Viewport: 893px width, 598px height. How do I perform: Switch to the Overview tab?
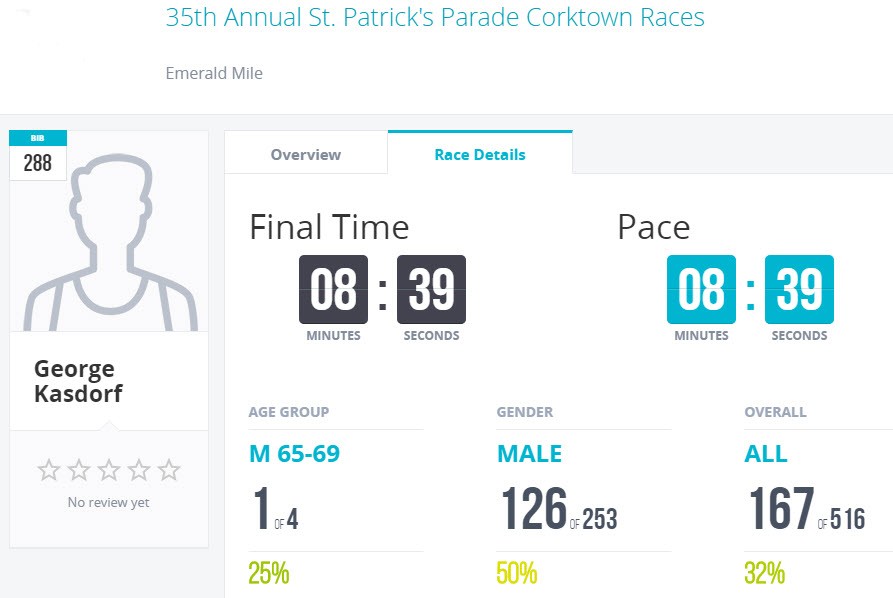click(x=306, y=154)
